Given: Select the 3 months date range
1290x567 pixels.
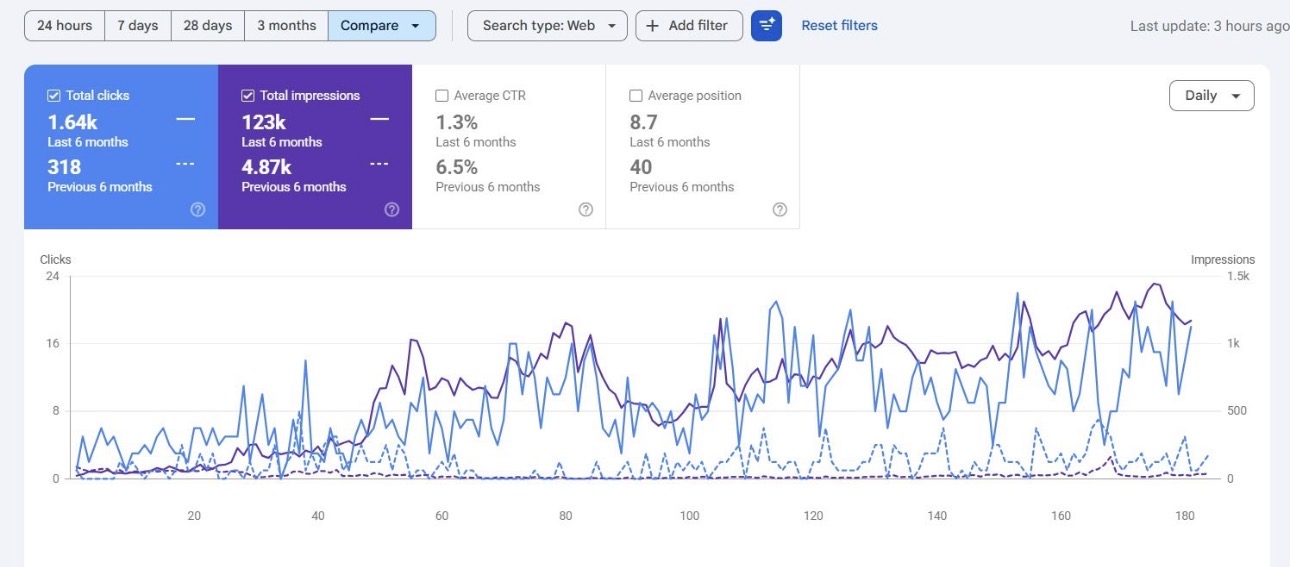Looking at the screenshot, I should pos(287,26).
